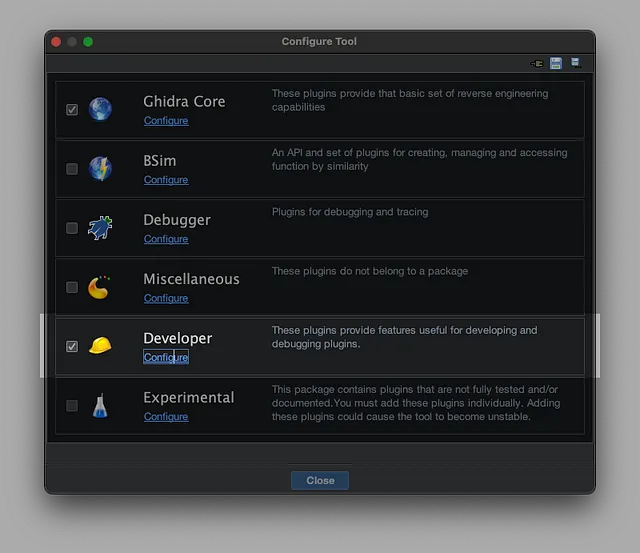The image size is (640, 553).
Task: Click the Configure Tool title bar
Action: tap(319, 41)
